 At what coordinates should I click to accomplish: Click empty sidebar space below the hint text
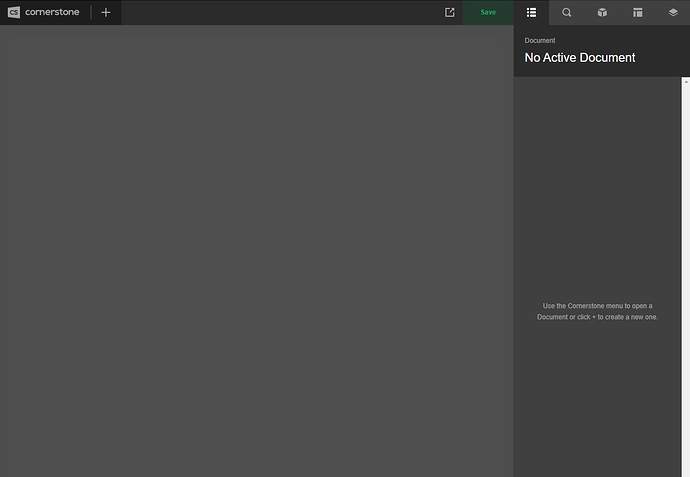(597, 400)
